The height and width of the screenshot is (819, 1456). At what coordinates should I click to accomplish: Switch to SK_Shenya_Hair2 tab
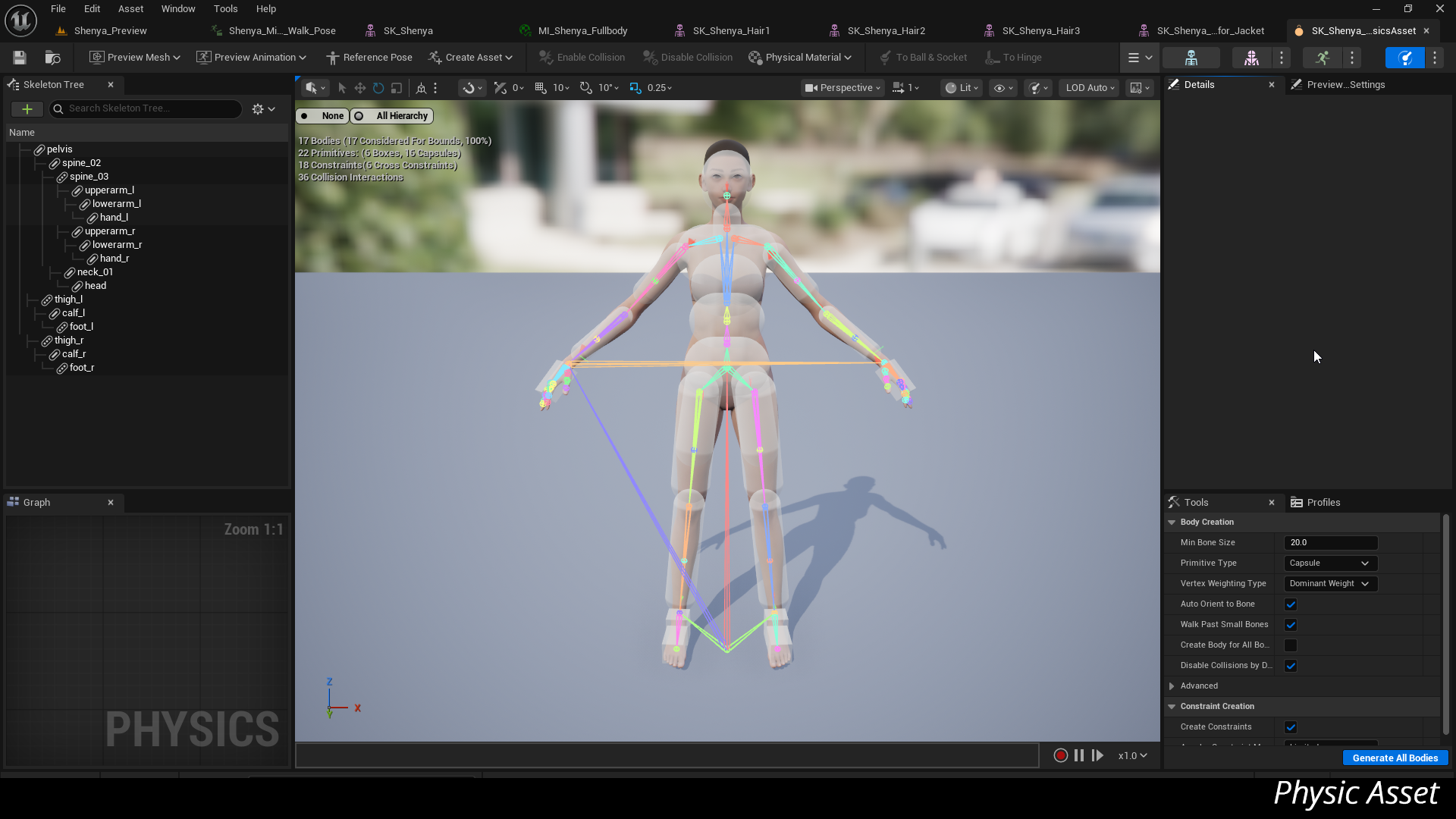(886, 31)
